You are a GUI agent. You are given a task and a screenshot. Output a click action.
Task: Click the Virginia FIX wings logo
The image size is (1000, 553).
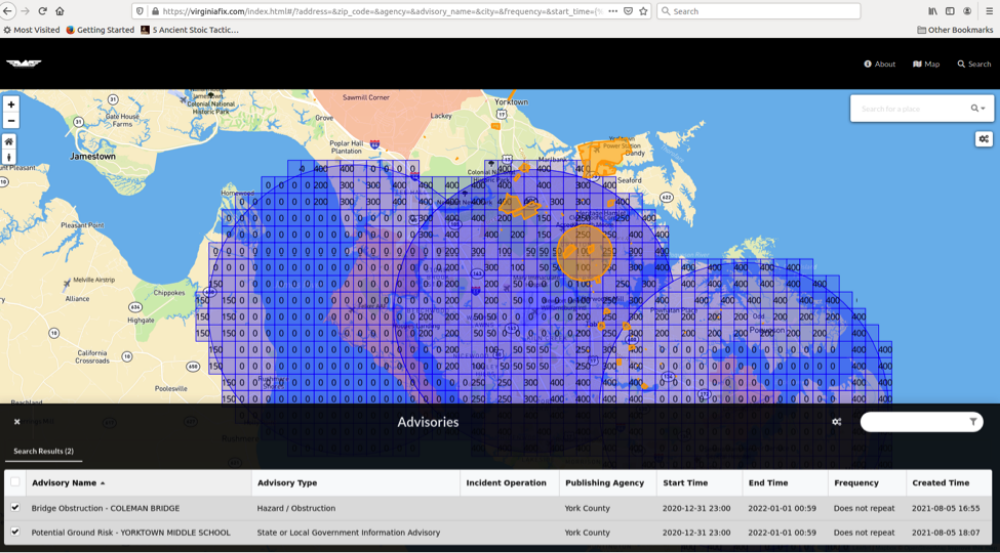tap(22, 64)
